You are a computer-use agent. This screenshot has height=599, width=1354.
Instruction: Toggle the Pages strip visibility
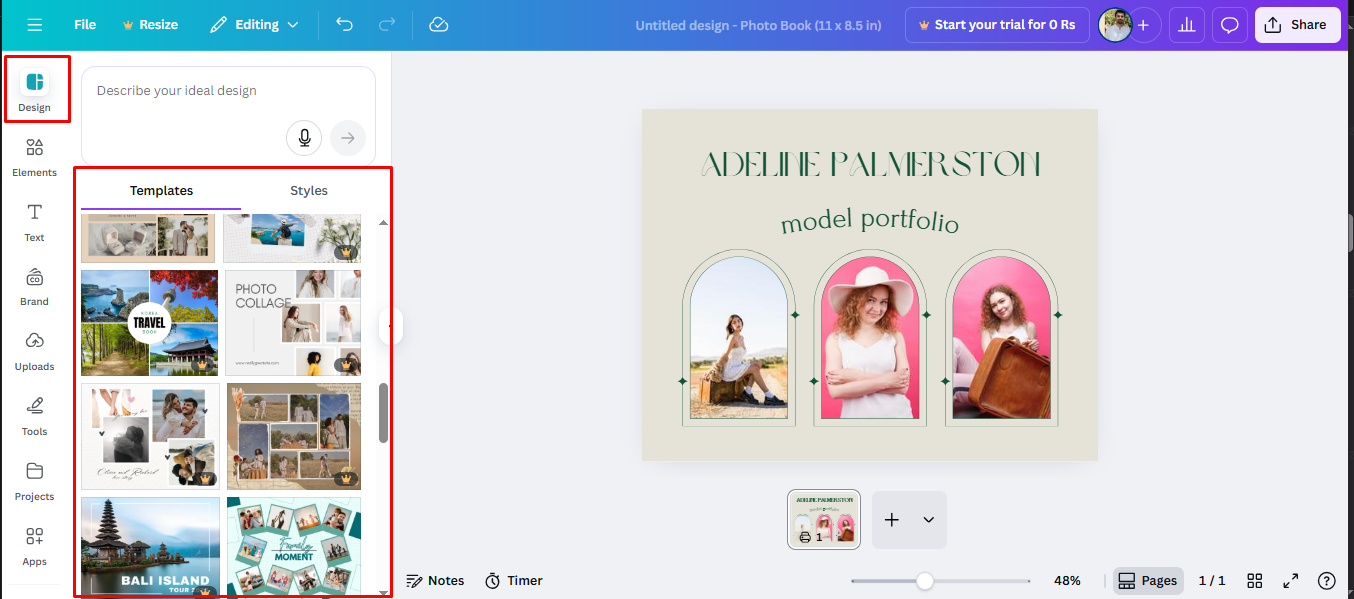(1147, 580)
